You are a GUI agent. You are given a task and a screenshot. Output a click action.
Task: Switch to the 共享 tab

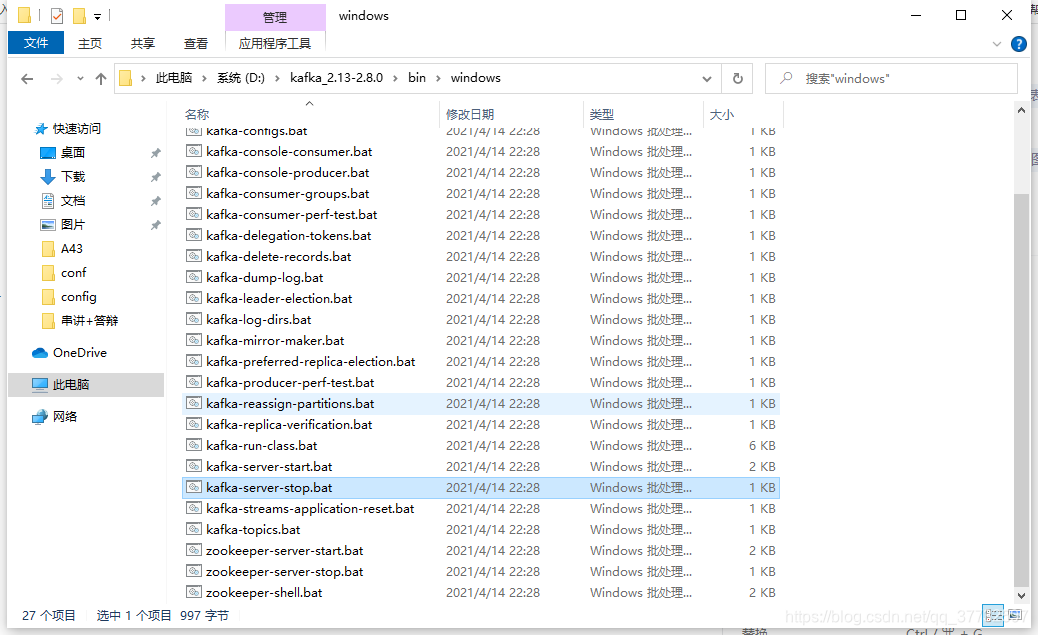[x=143, y=44]
